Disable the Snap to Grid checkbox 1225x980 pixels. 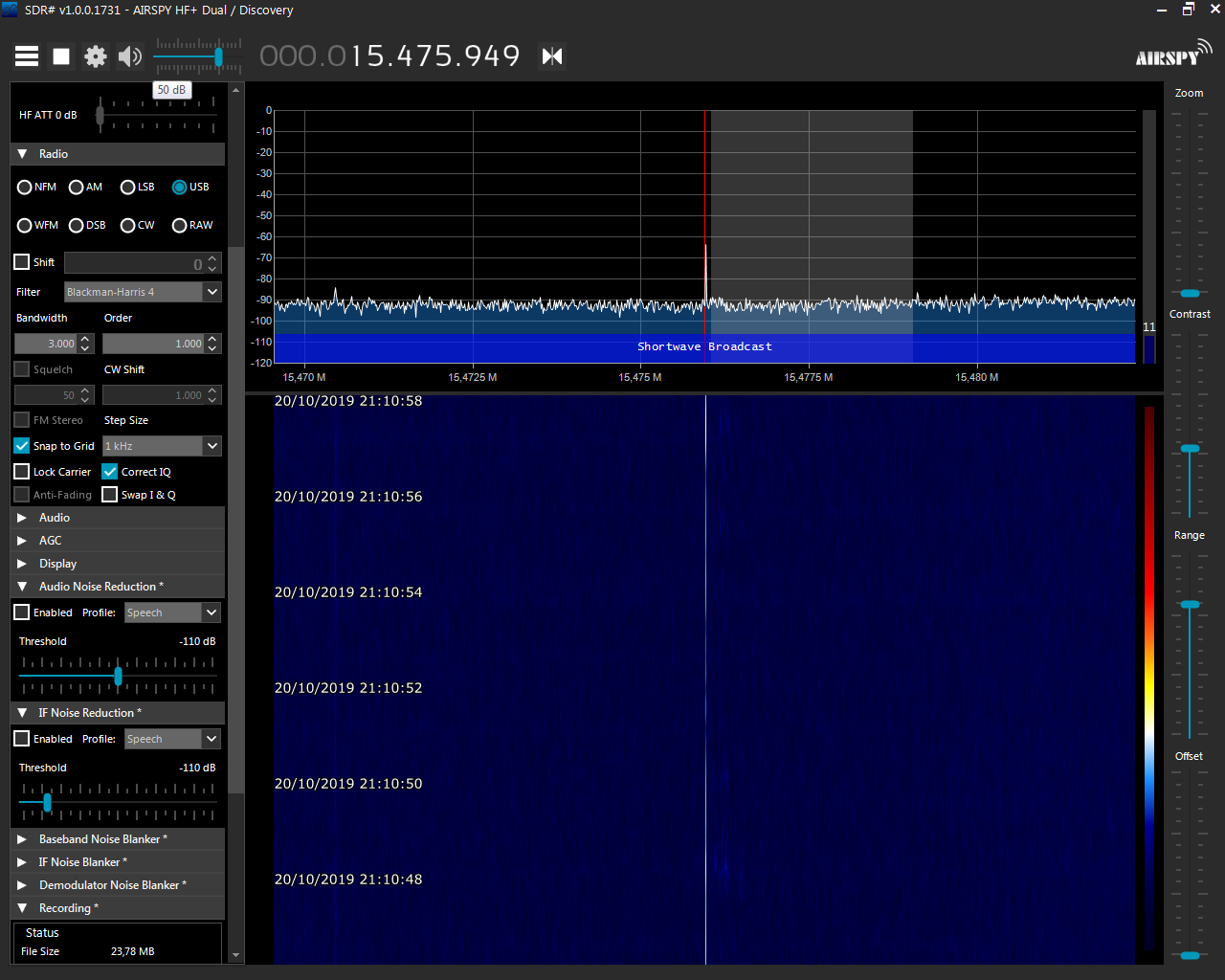pyautogui.click(x=22, y=446)
